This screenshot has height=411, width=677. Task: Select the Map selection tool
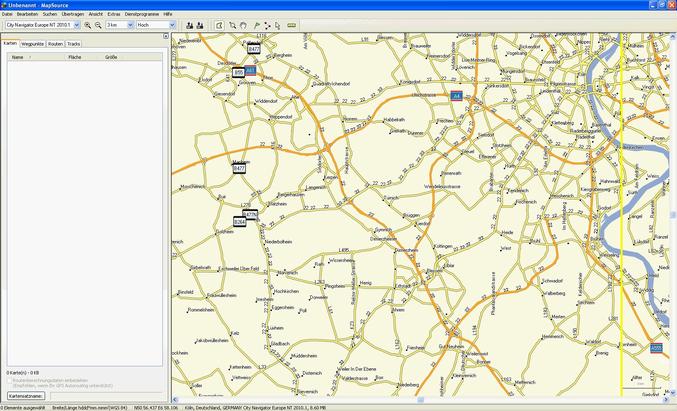(x=218, y=25)
